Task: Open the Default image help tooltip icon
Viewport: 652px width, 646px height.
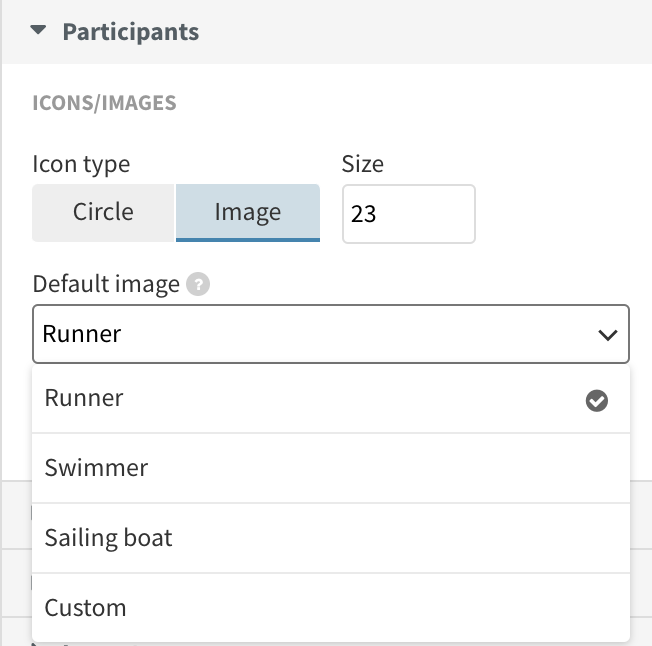Action: point(198,284)
